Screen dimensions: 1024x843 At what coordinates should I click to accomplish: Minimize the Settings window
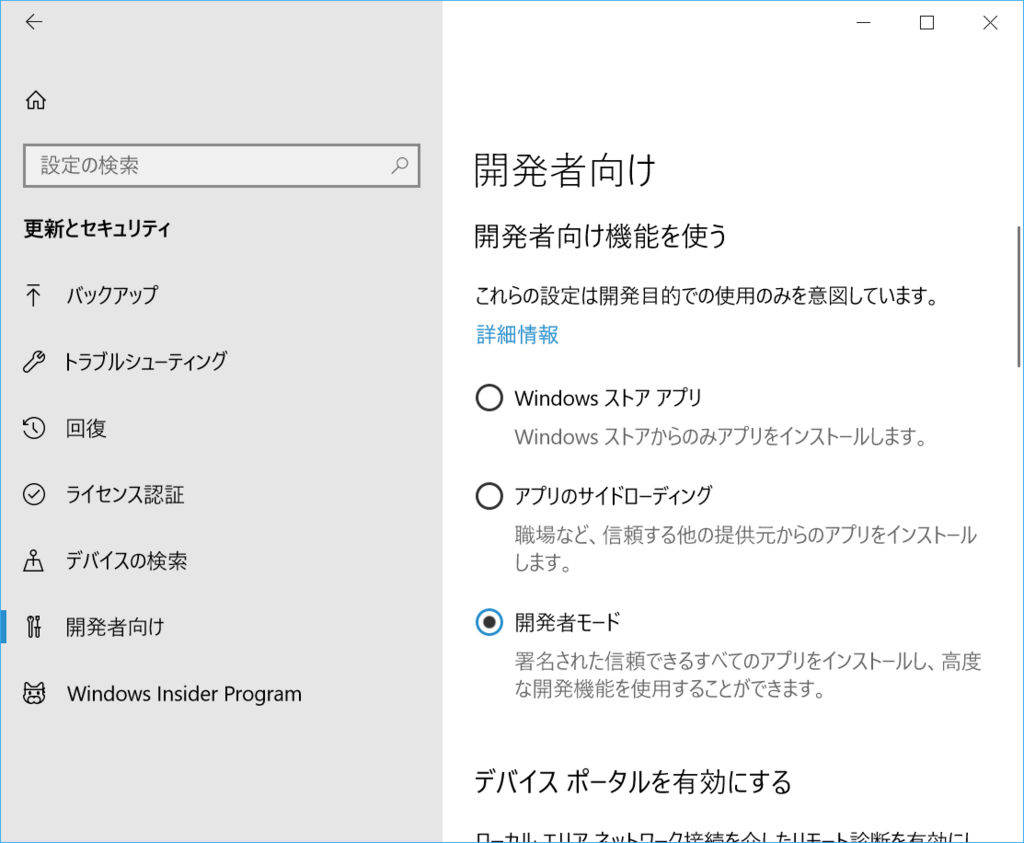point(863,23)
